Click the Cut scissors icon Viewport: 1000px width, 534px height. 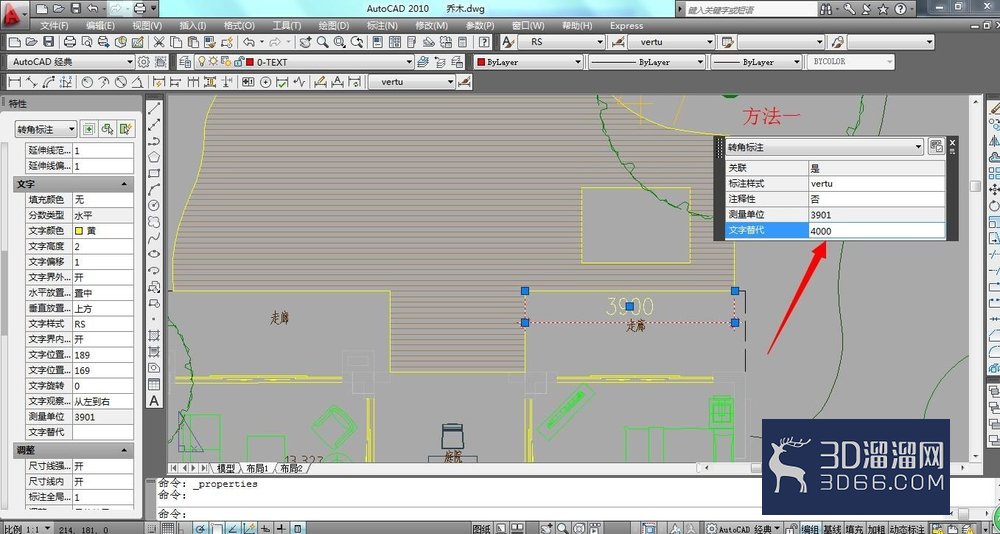point(159,42)
